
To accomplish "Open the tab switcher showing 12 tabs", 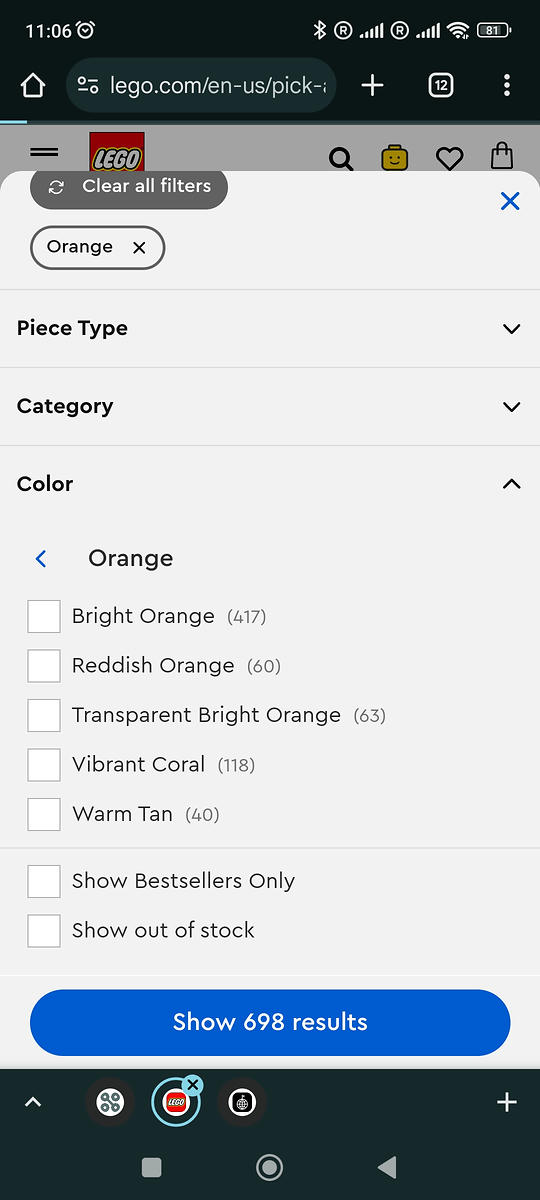I will click(441, 86).
